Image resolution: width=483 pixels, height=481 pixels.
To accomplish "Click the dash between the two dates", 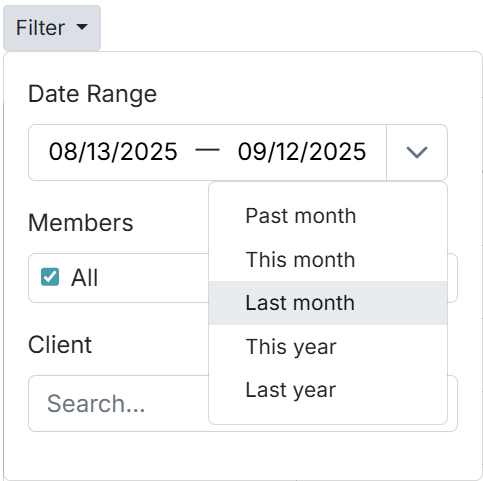I will point(207,150).
